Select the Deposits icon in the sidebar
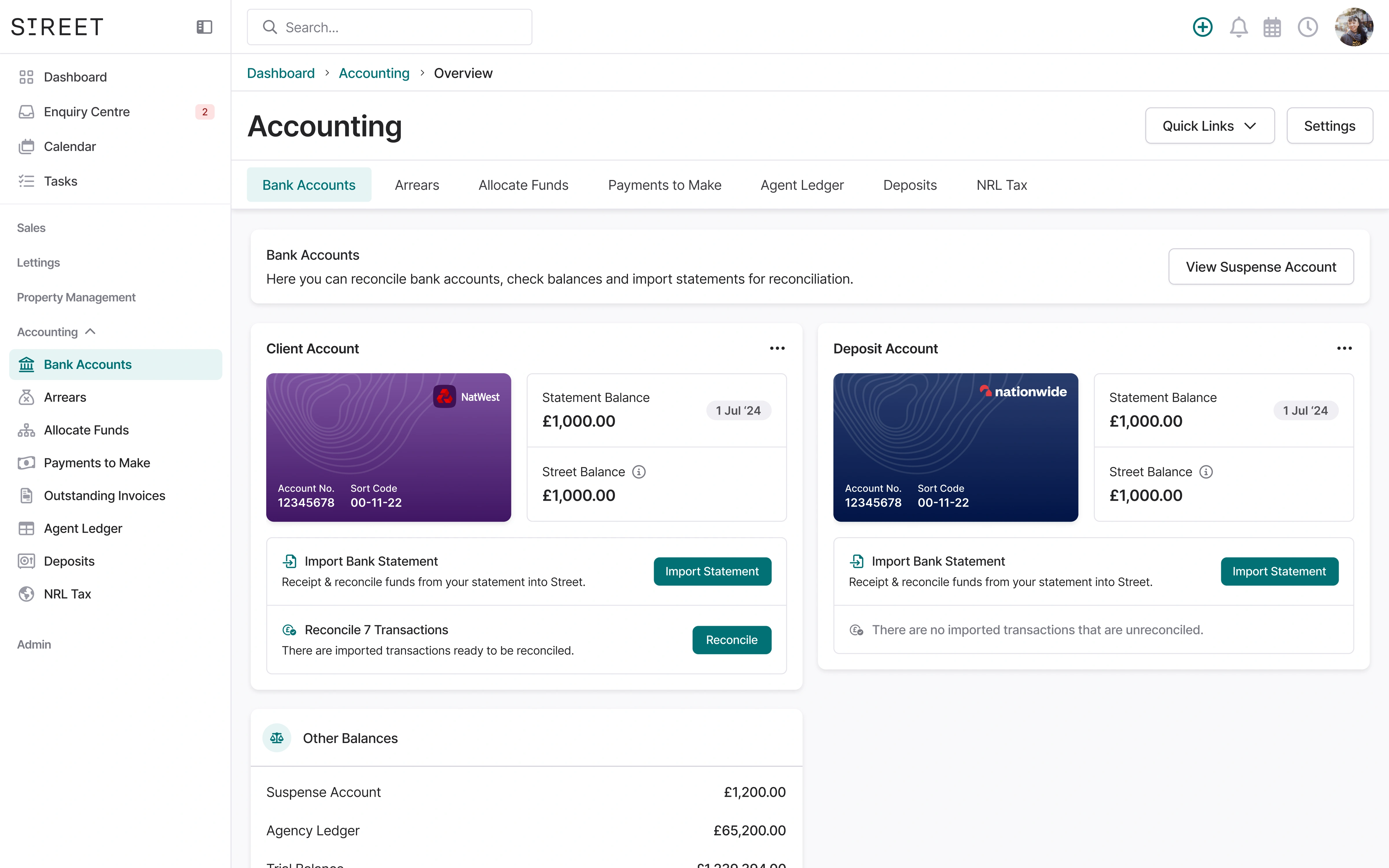1389x868 pixels. (x=26, y=561)
